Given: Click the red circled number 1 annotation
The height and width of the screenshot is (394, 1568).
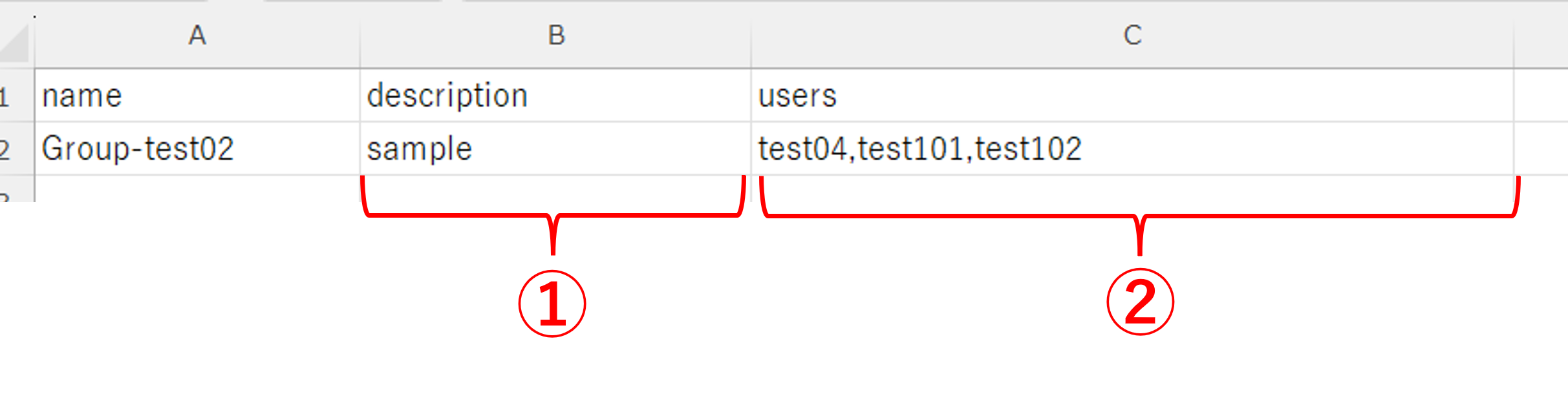Looking at the screenshot, I should point(552,304).
